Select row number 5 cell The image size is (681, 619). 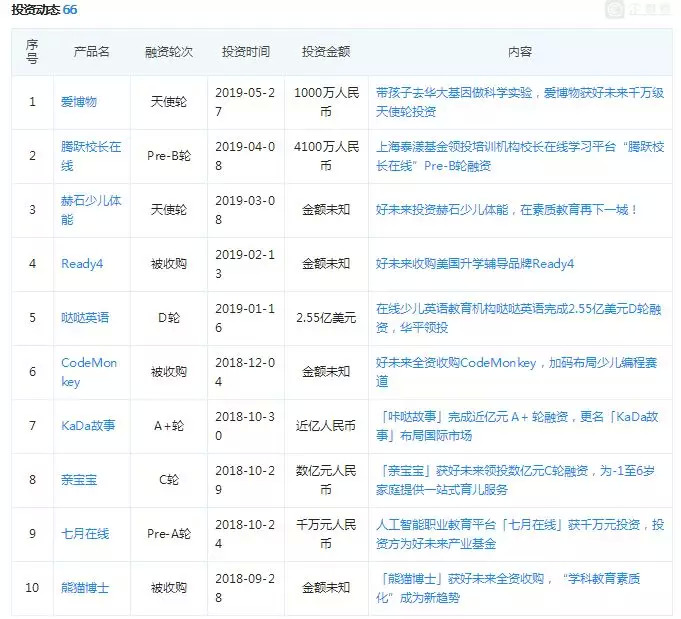tap(32, 318)
